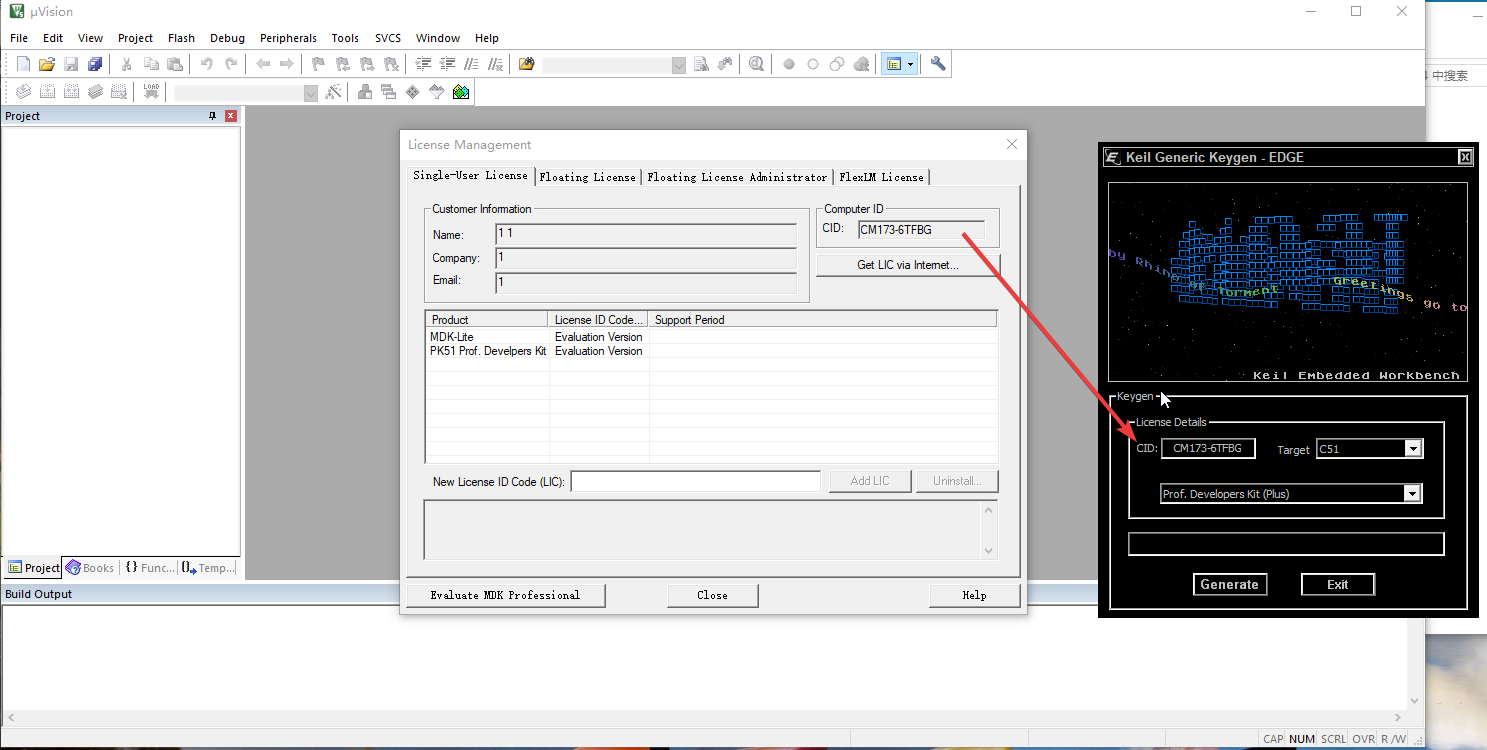
Task: Expand the Find text combo box
Action: (x=679, y=64)
